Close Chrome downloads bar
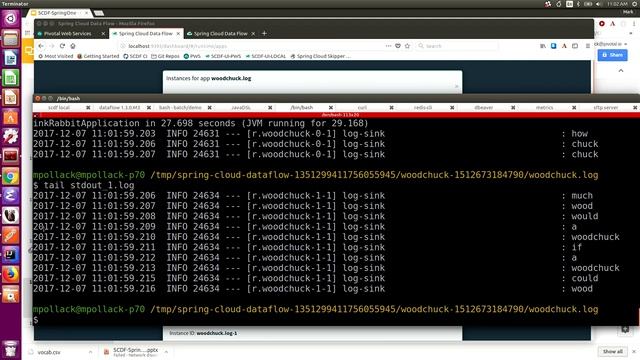Viewport: 640px width, 360px height. pos(634,351)
